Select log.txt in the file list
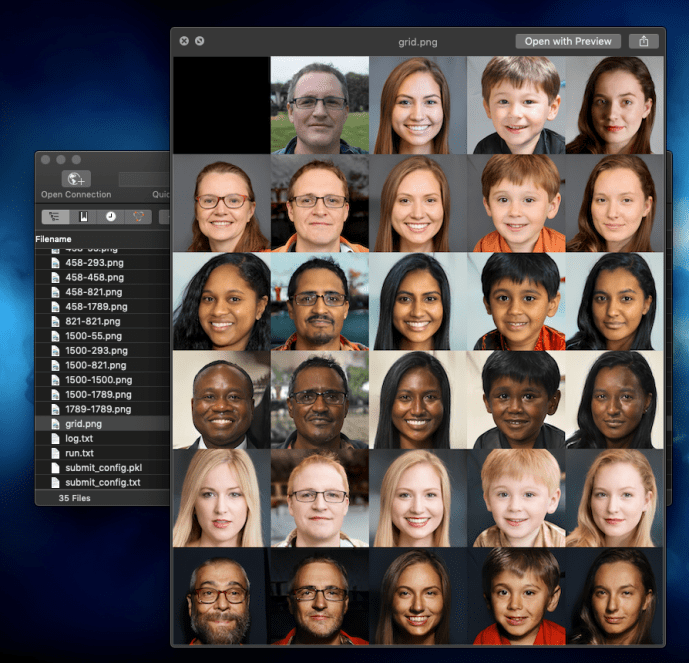The height and width of the screenshot is (663, 689). [x=79, y=438]
